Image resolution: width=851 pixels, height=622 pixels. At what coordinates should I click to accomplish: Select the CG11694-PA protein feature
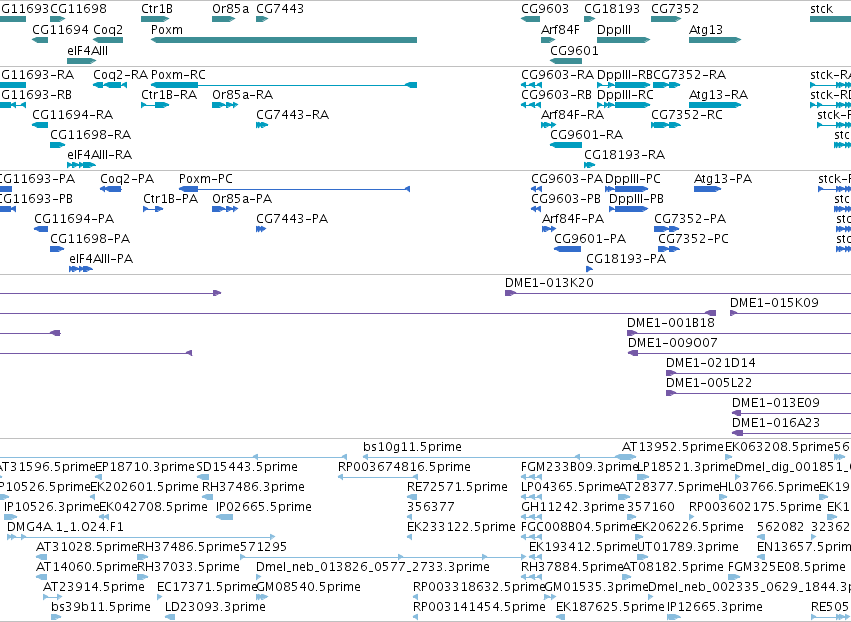point(41,229)
